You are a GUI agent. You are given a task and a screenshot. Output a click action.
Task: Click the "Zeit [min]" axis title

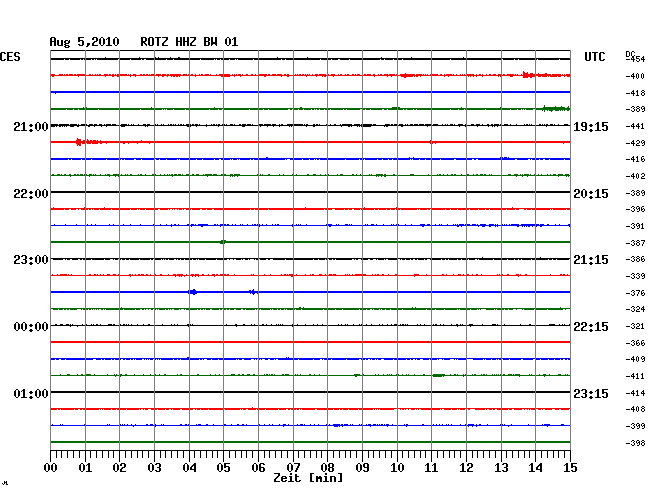(x=308, y=478)
